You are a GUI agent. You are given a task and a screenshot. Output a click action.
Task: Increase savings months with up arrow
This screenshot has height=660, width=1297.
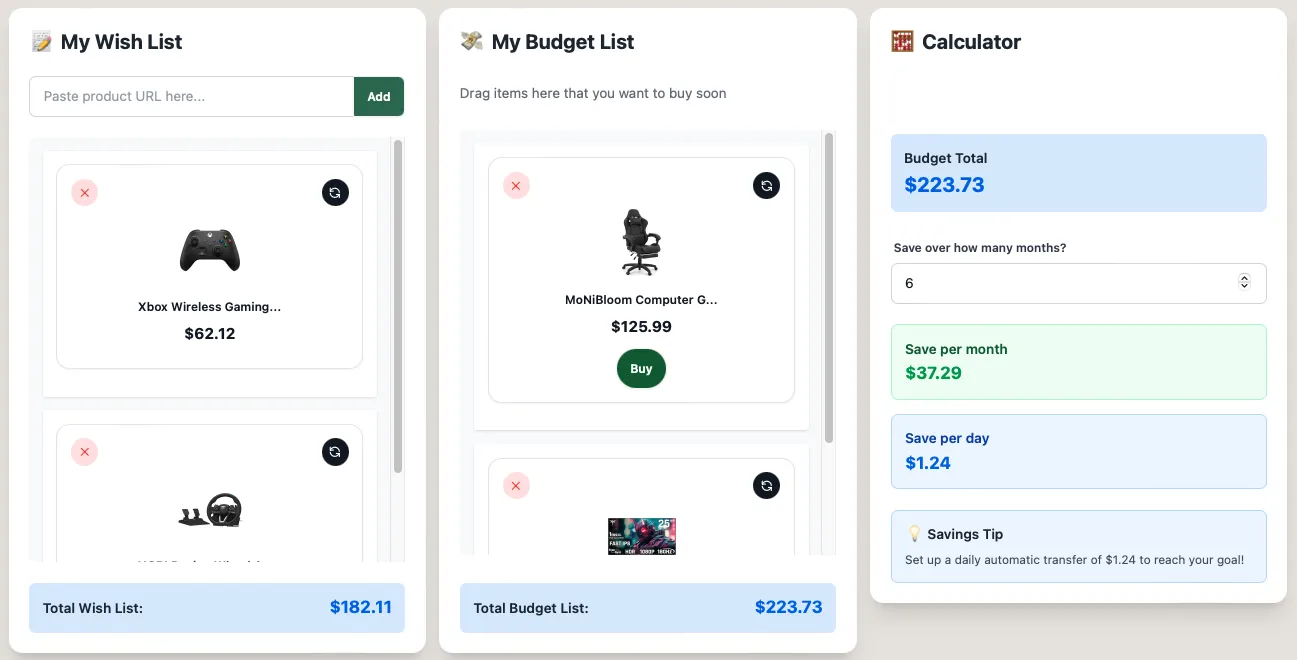pyautogui.click(x=1244, y=278)
